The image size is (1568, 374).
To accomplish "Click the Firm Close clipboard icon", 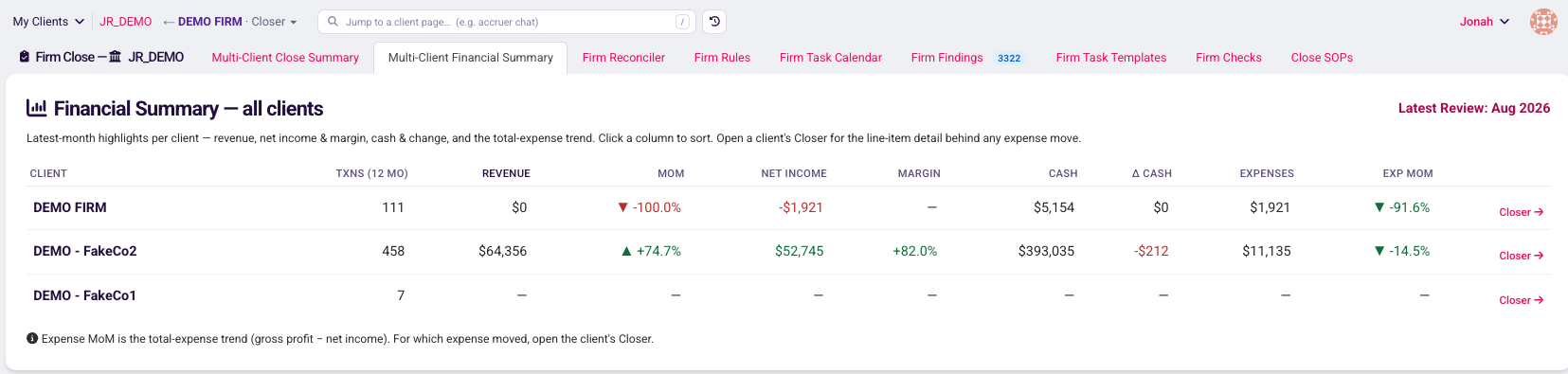I will pyautogui.click(x=25, y=57).
